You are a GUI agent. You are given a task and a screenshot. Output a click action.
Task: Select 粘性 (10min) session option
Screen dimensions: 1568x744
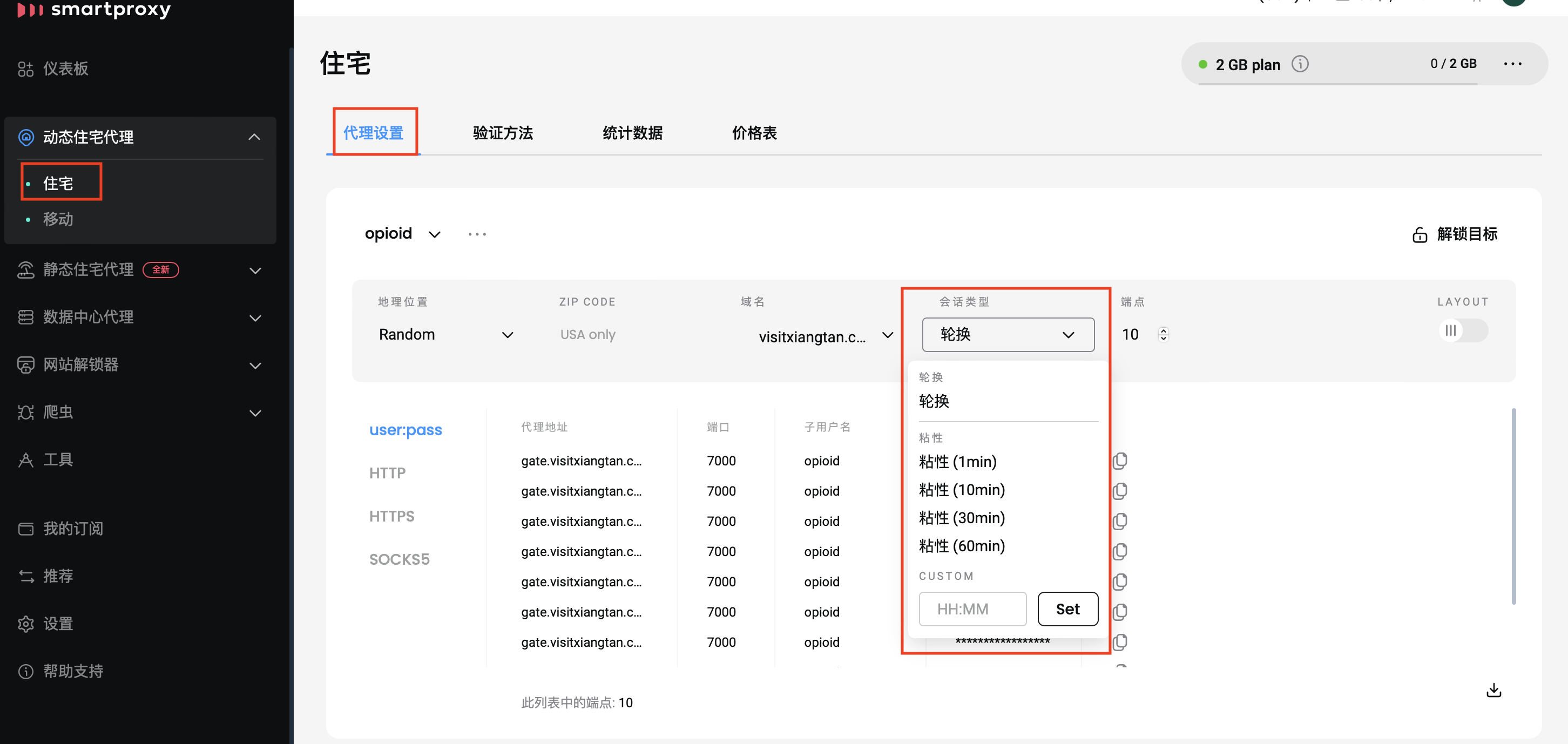(962, 490)
